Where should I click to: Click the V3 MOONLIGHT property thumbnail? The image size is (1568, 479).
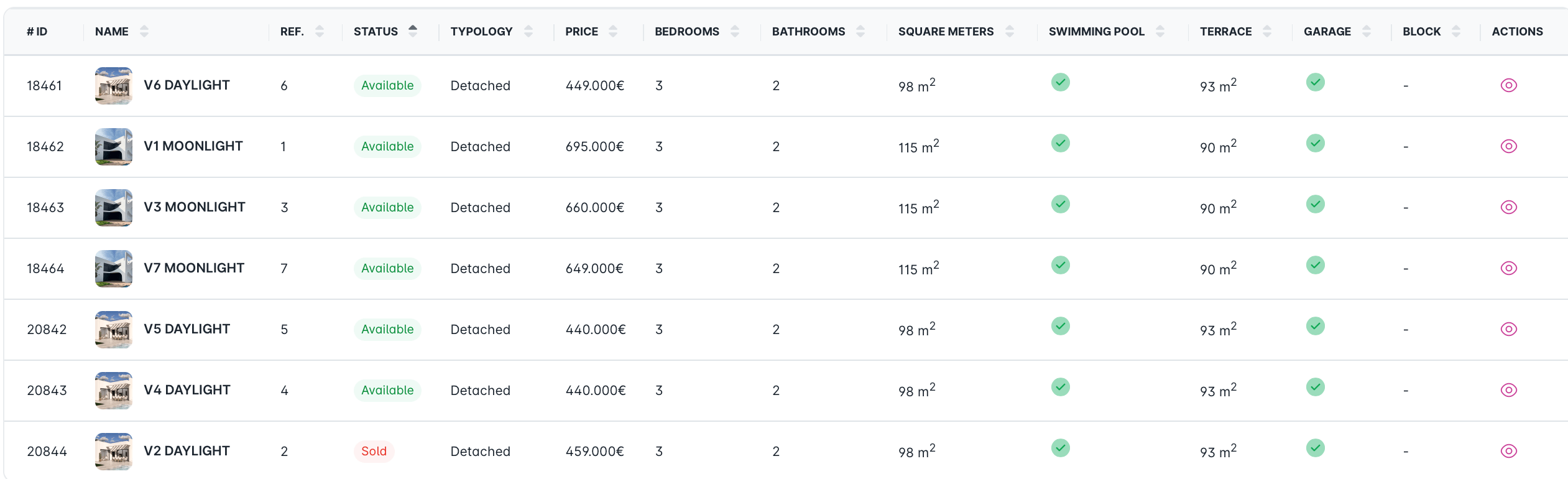[114, 207]
